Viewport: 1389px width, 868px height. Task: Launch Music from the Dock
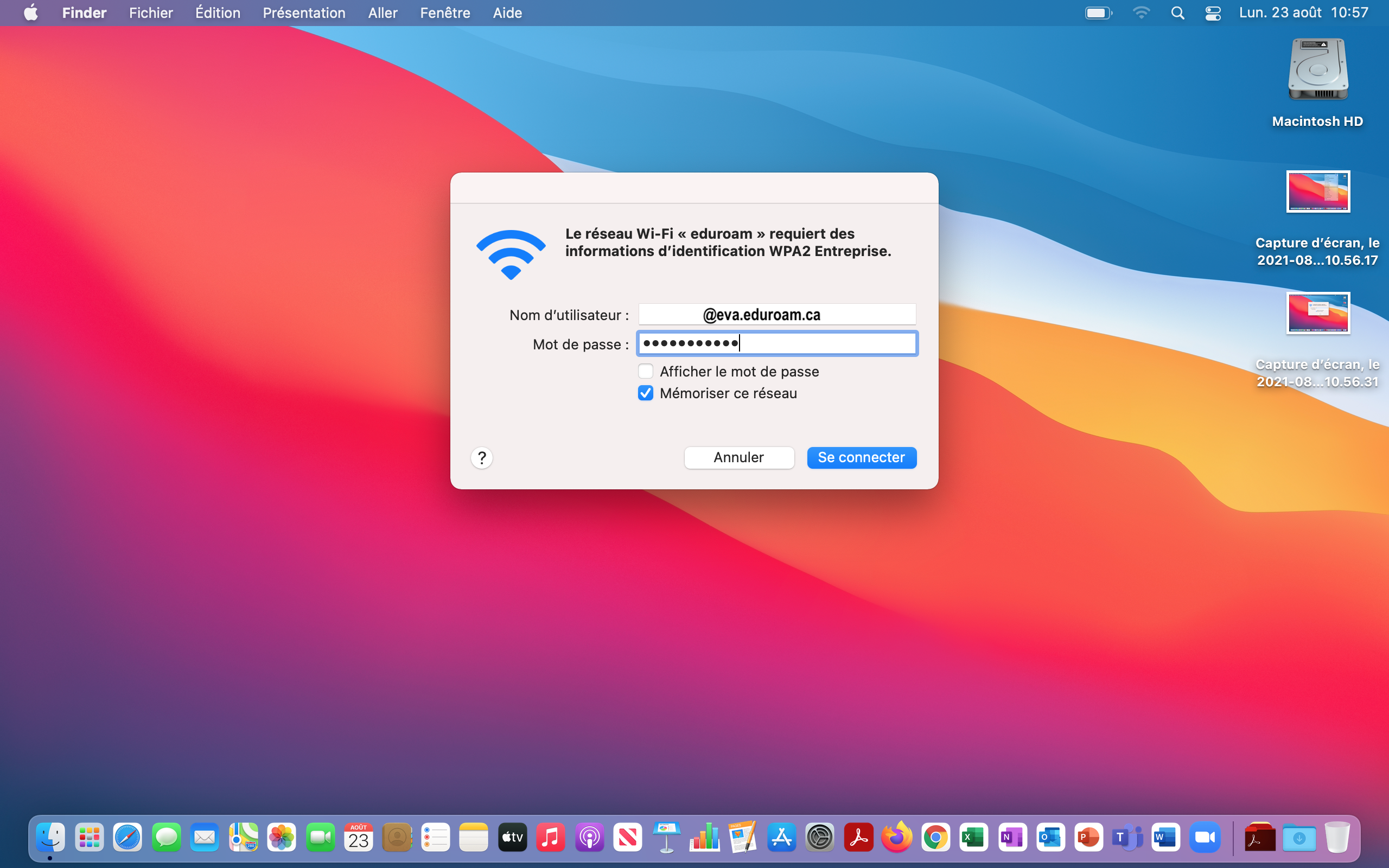[x=550, y=838]
